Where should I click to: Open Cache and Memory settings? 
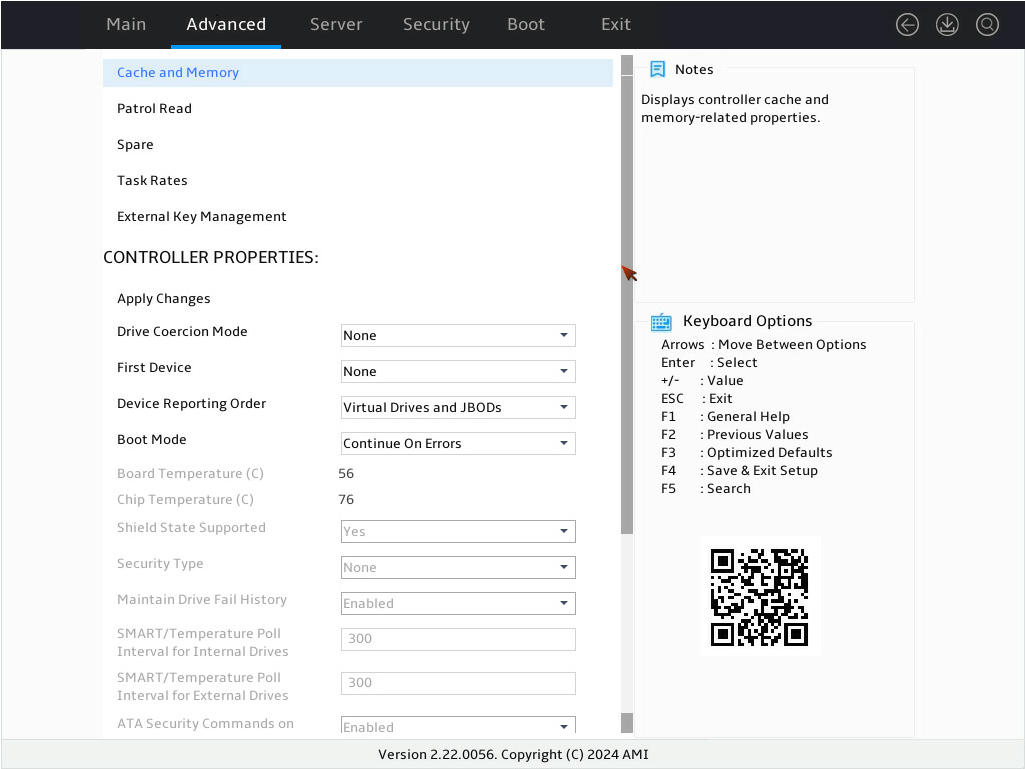pos(358,73)
